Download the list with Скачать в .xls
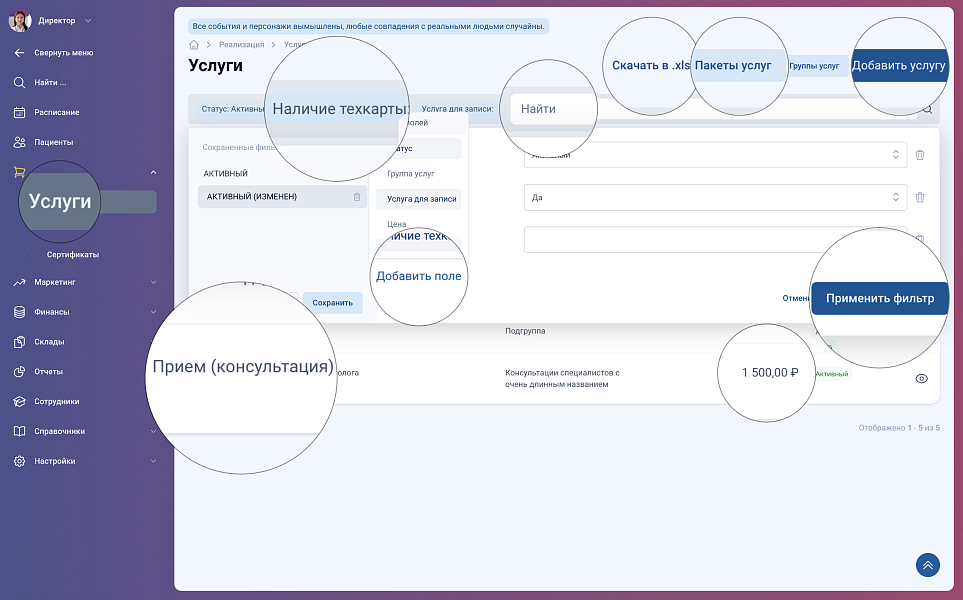The height and width of the screenshot is (600, 963). pyautogui.click(x=651, y=66)
